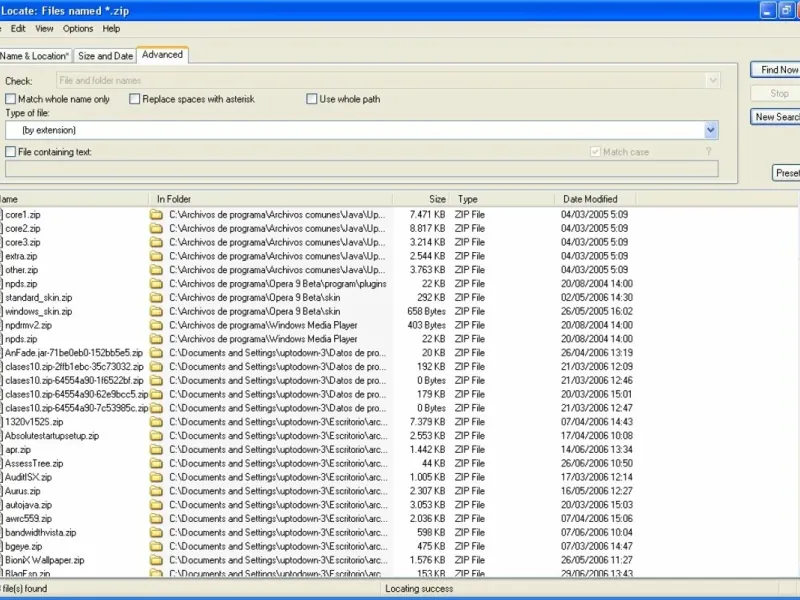Sort by Type column header
Image resolution: width=800 pixels, height=600 pixels.
pos(503,199)
